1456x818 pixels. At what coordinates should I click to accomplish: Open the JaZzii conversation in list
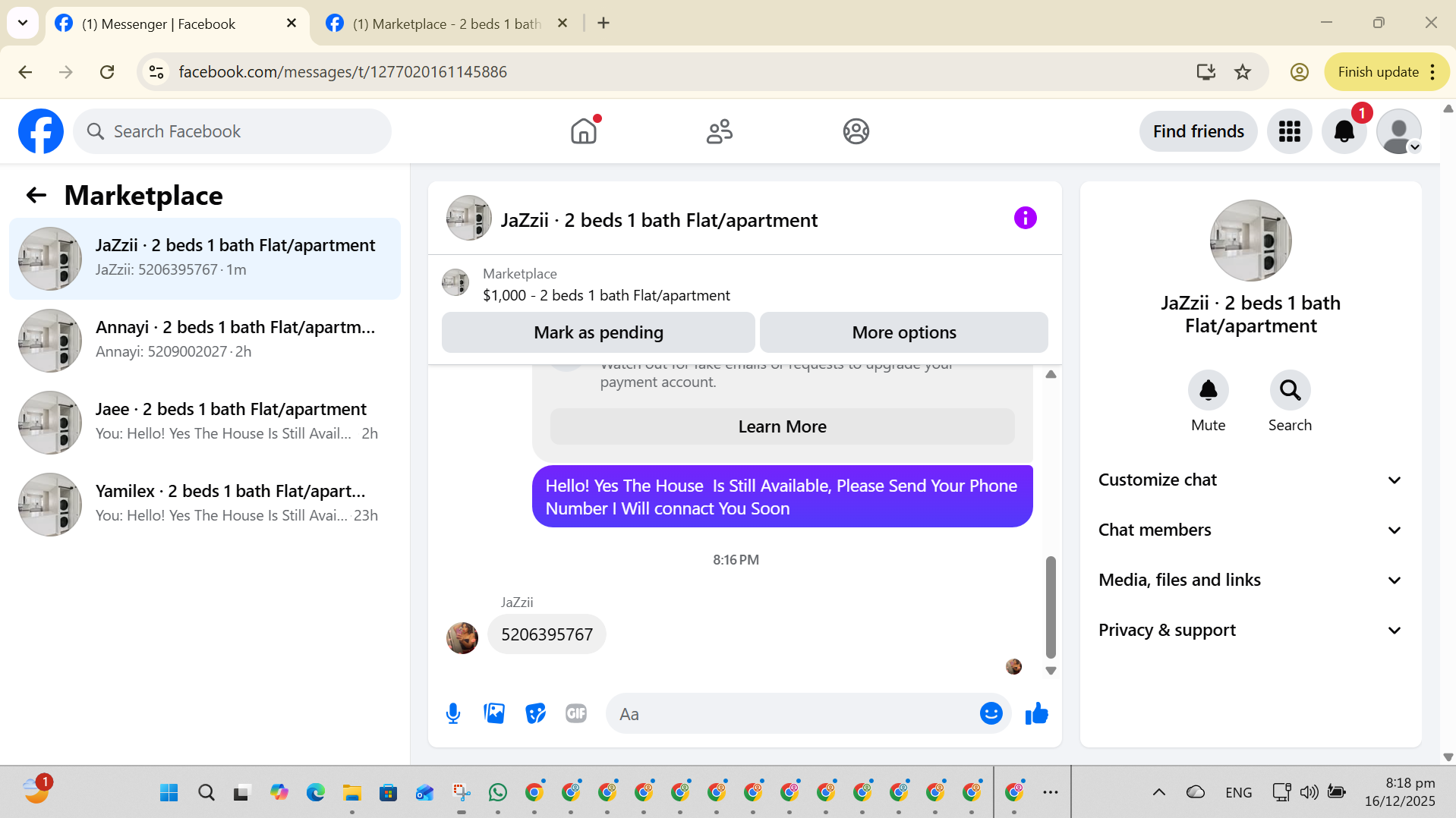(205, 259)
